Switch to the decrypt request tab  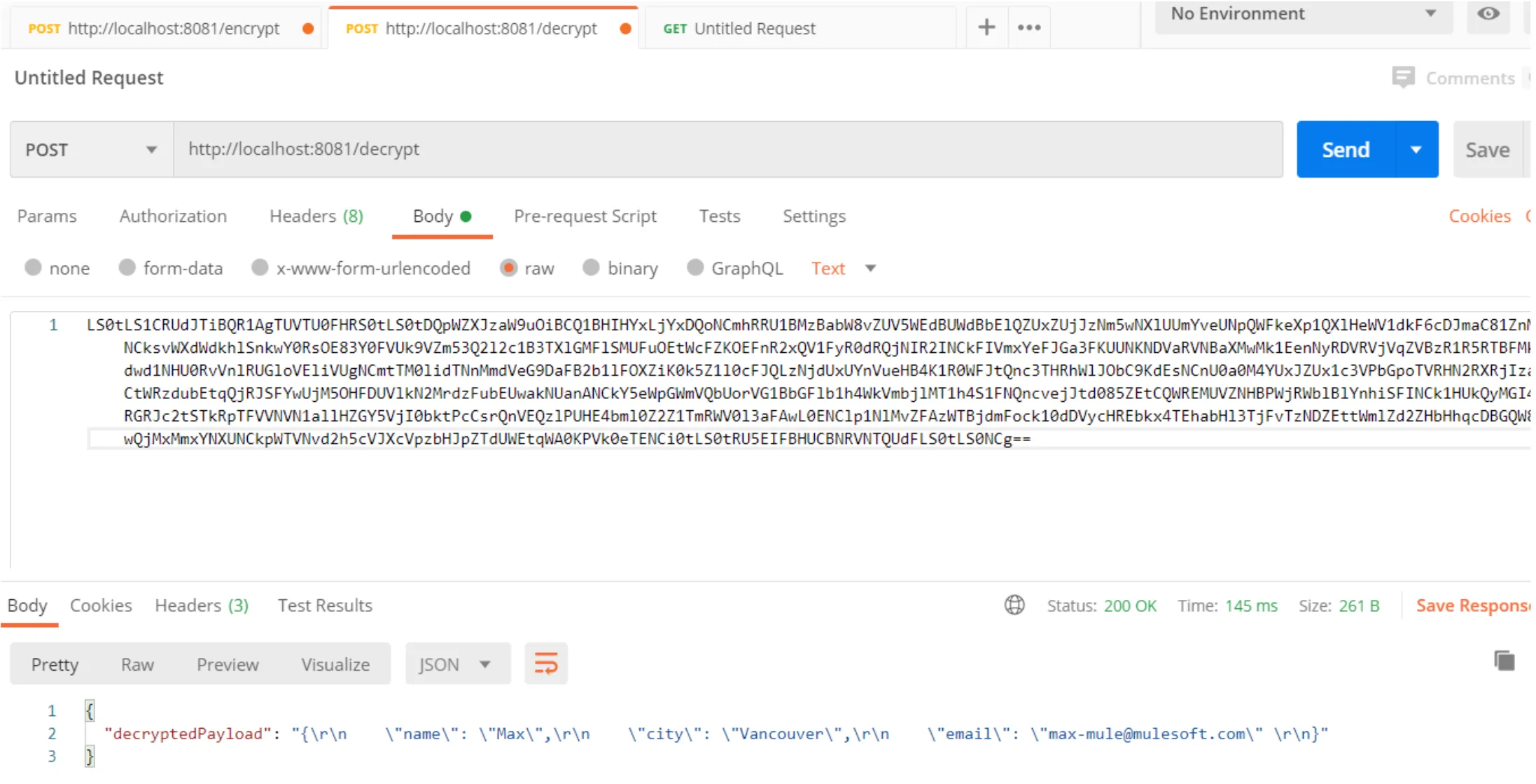[483, 28]
